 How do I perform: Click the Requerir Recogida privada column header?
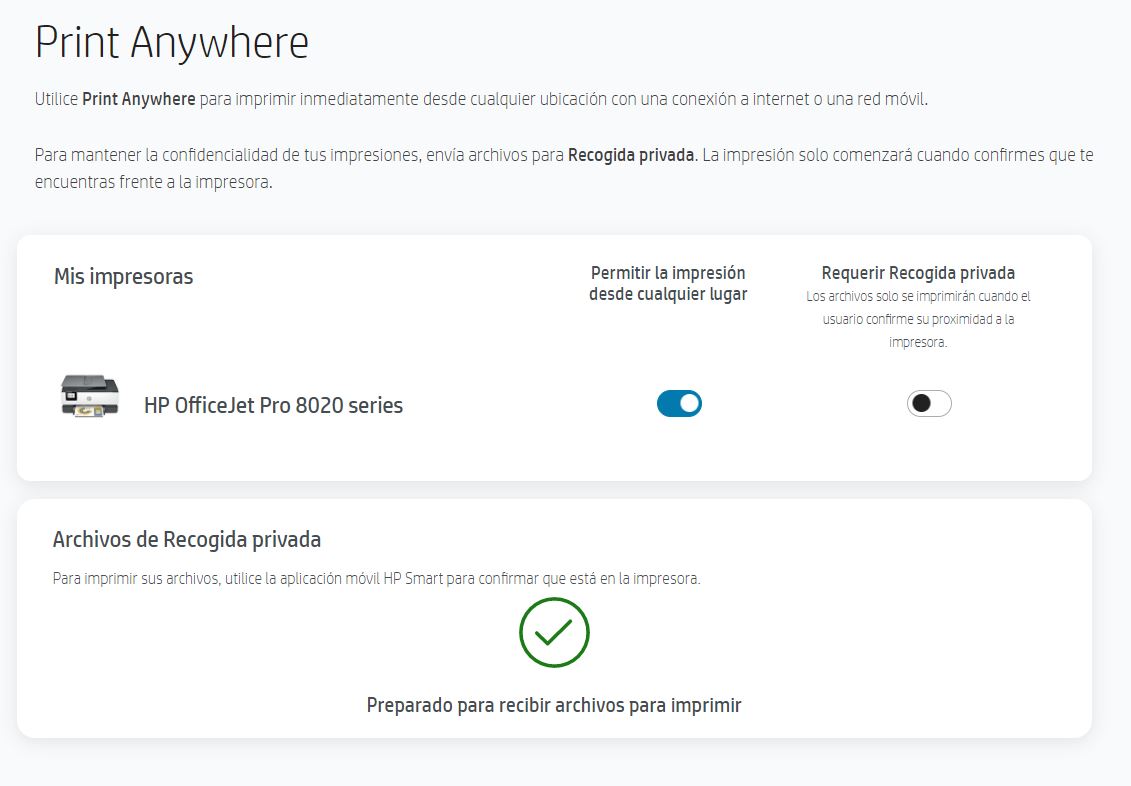pos(918,273)
